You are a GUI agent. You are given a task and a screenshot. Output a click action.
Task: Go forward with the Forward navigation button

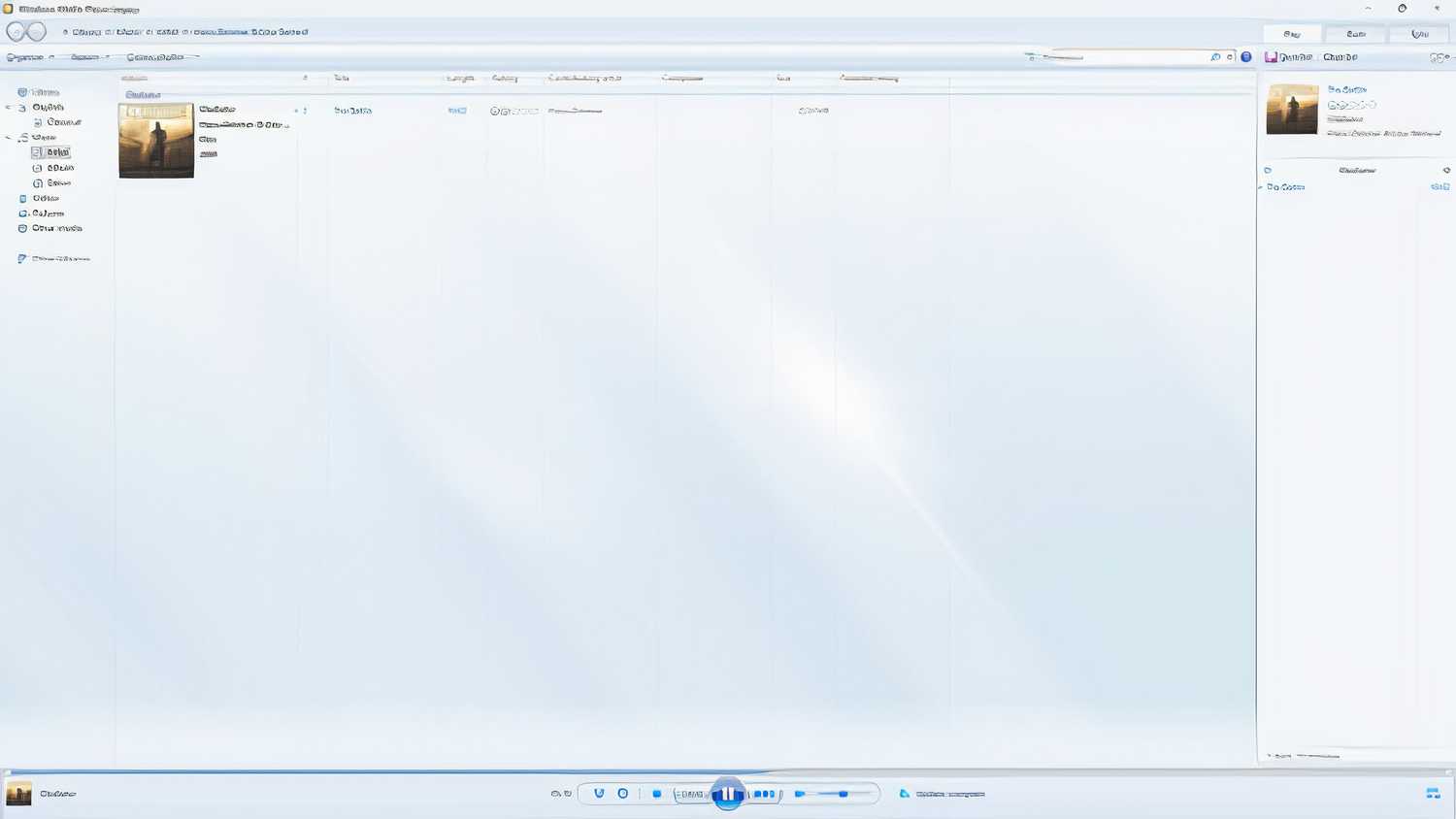(37, 32)
